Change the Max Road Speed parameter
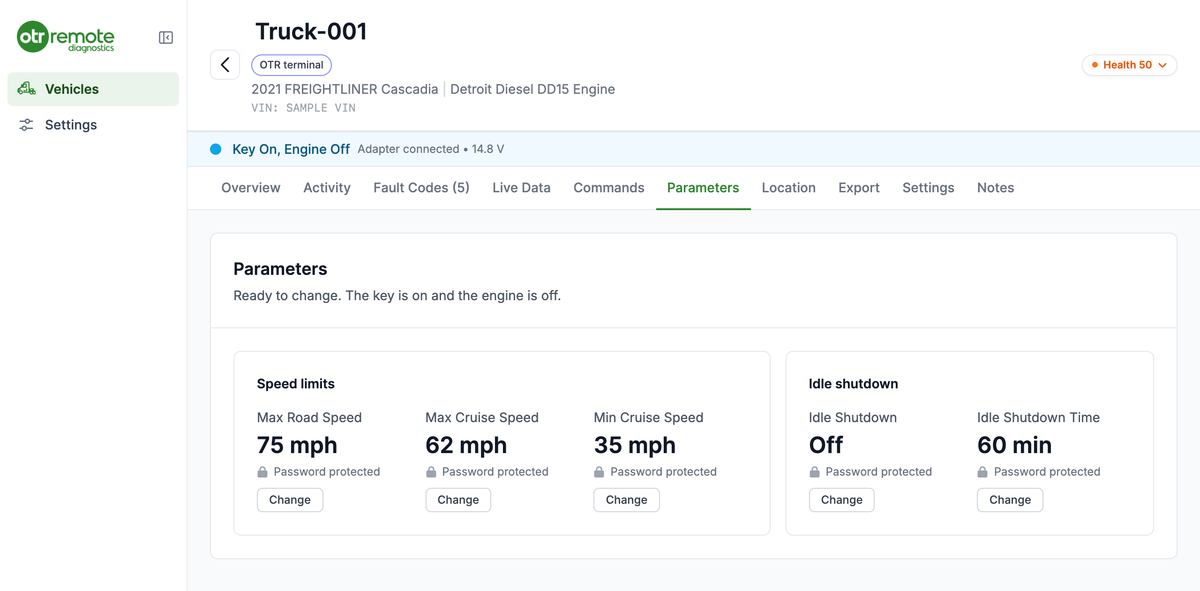The height and width of the screenshot is (591, 1200). pyautogui.click(x=290, y=500)
